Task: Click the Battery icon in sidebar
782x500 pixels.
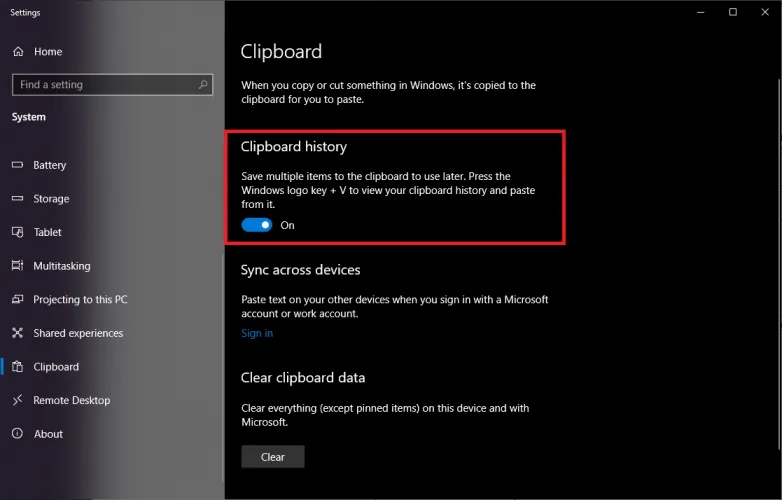Action: tap(17, 165)
